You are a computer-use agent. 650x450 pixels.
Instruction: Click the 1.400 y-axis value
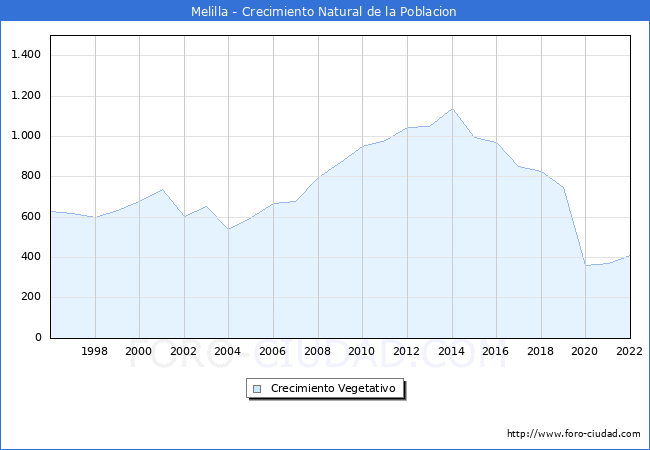click(26, 55)
